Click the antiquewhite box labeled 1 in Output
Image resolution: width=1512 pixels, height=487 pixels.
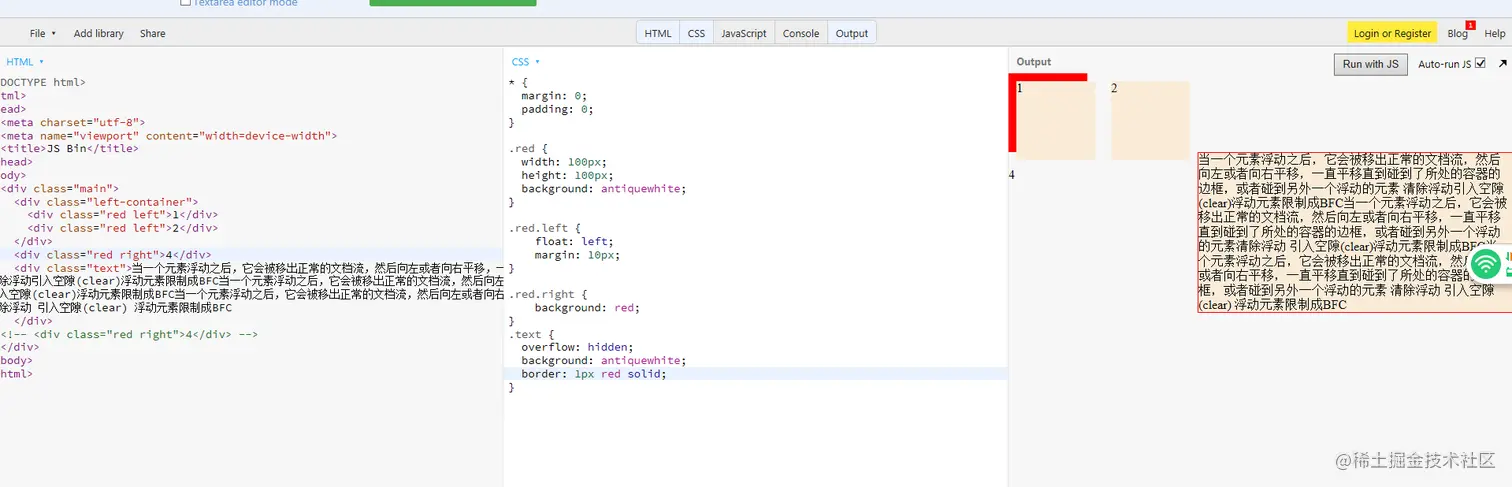1056,121
